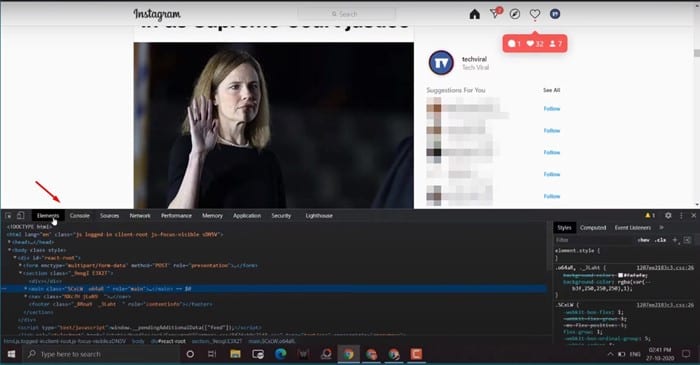Screen dimensions: 700x365
Task: Collapse the body element node
Action: pos(9,250)
